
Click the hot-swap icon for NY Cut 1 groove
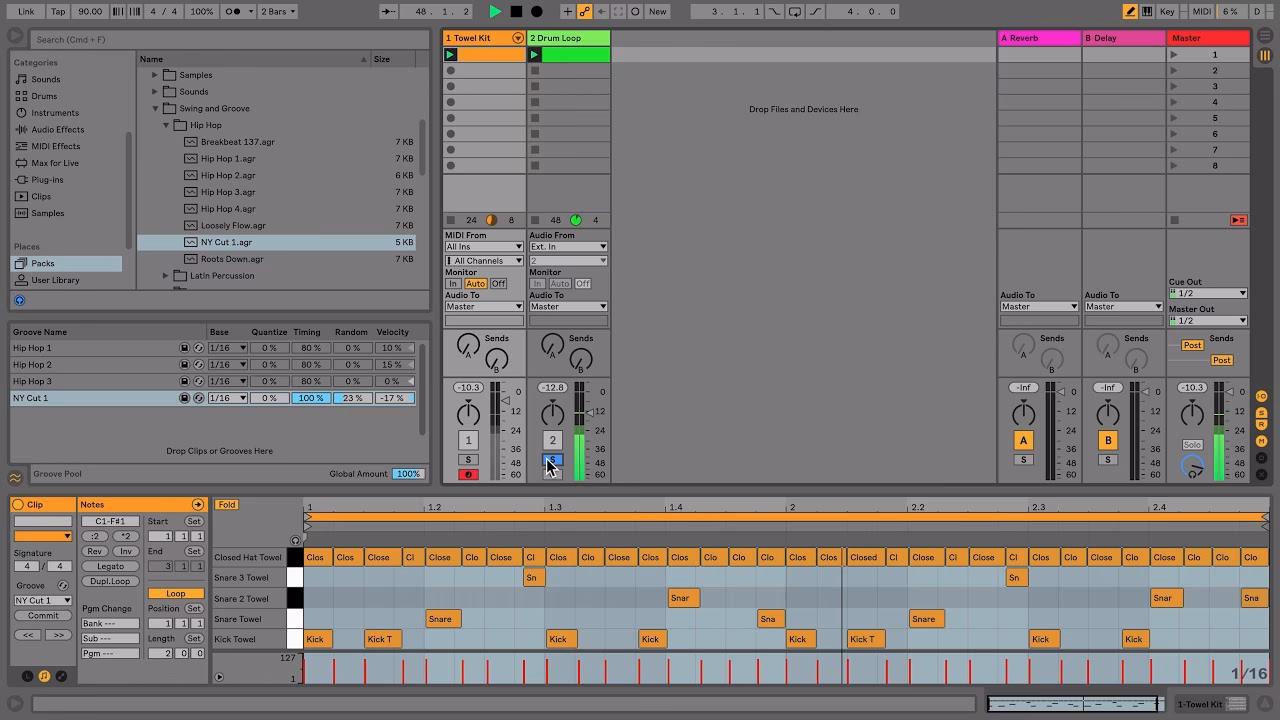[198, 398]
